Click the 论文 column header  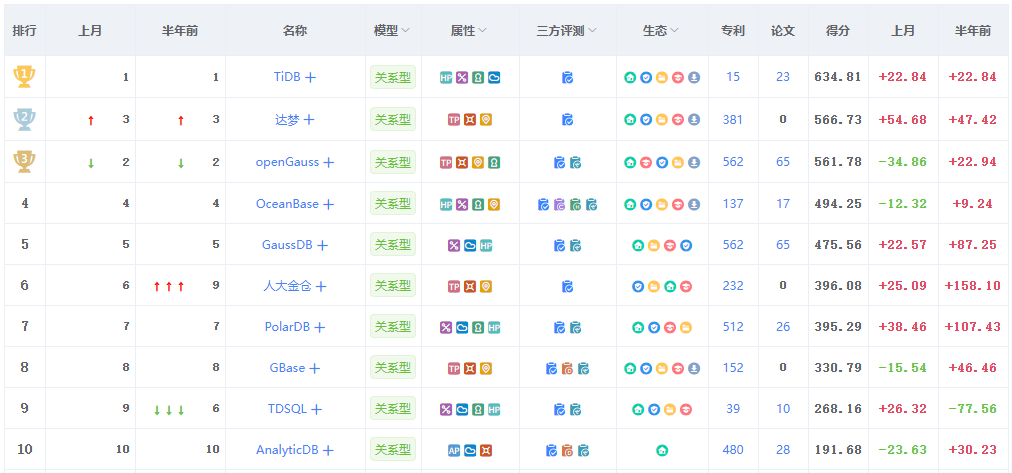tap(783, 30)
